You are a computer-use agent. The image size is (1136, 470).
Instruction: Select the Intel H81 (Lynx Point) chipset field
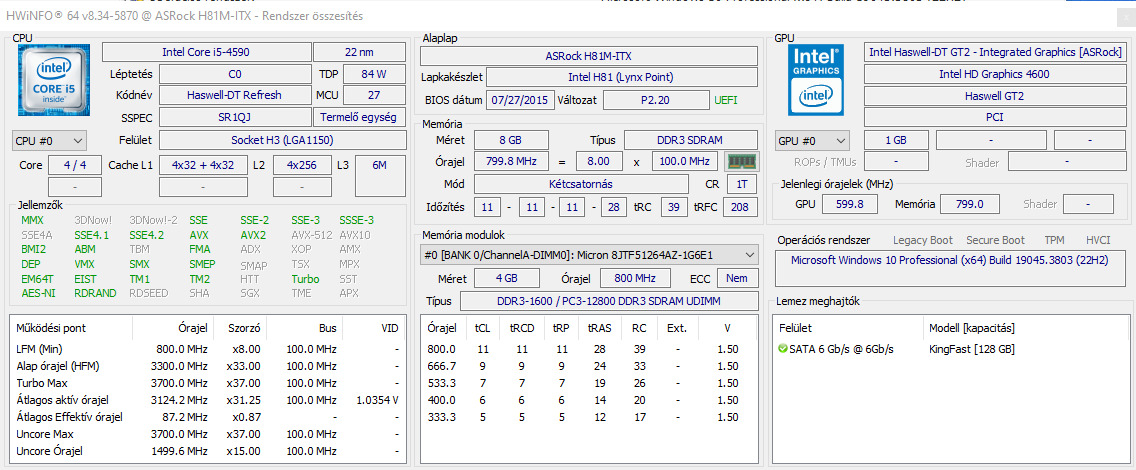(622, 77)
